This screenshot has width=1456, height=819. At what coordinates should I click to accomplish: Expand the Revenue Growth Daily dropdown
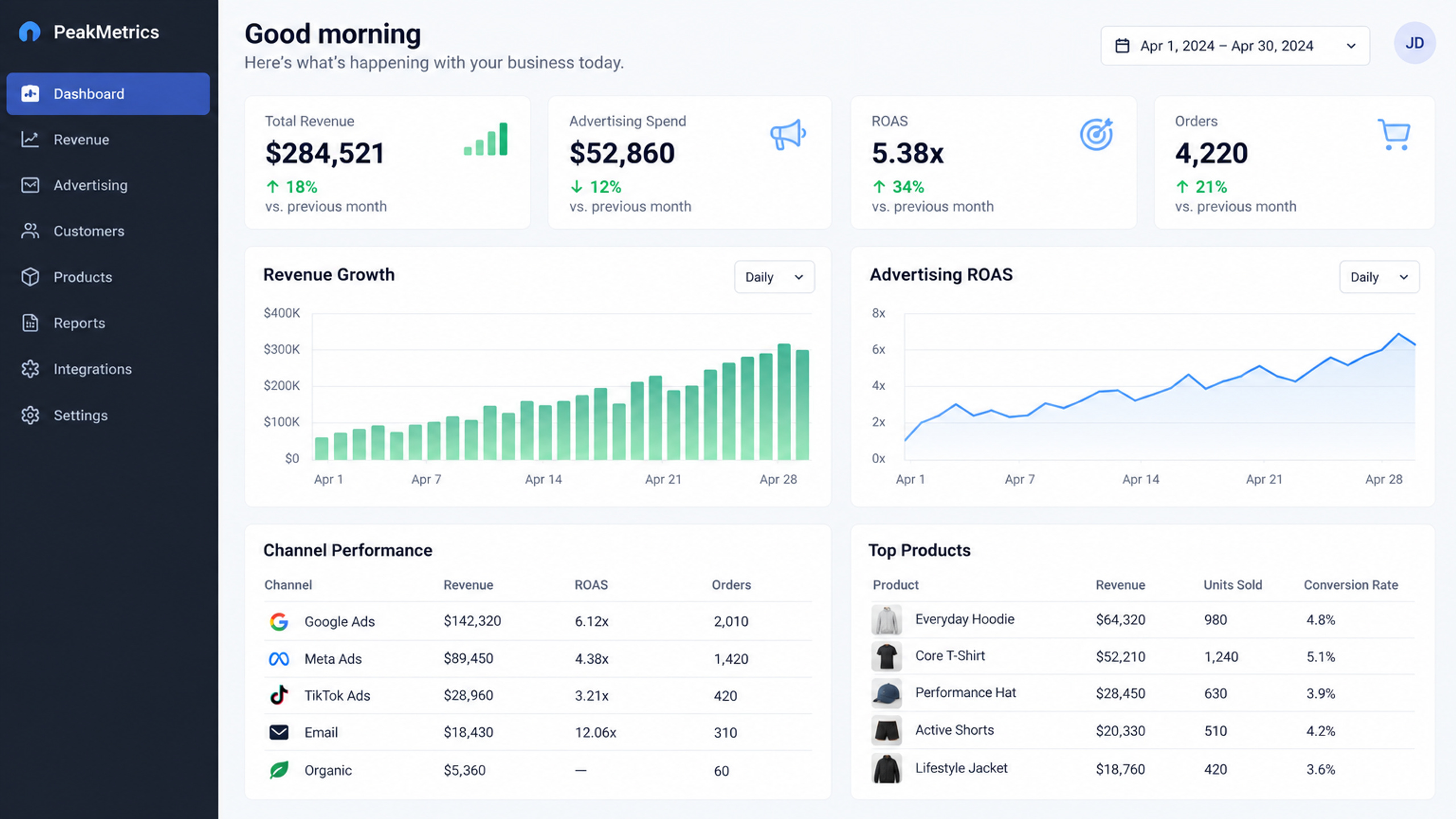(x=774, y=277)
